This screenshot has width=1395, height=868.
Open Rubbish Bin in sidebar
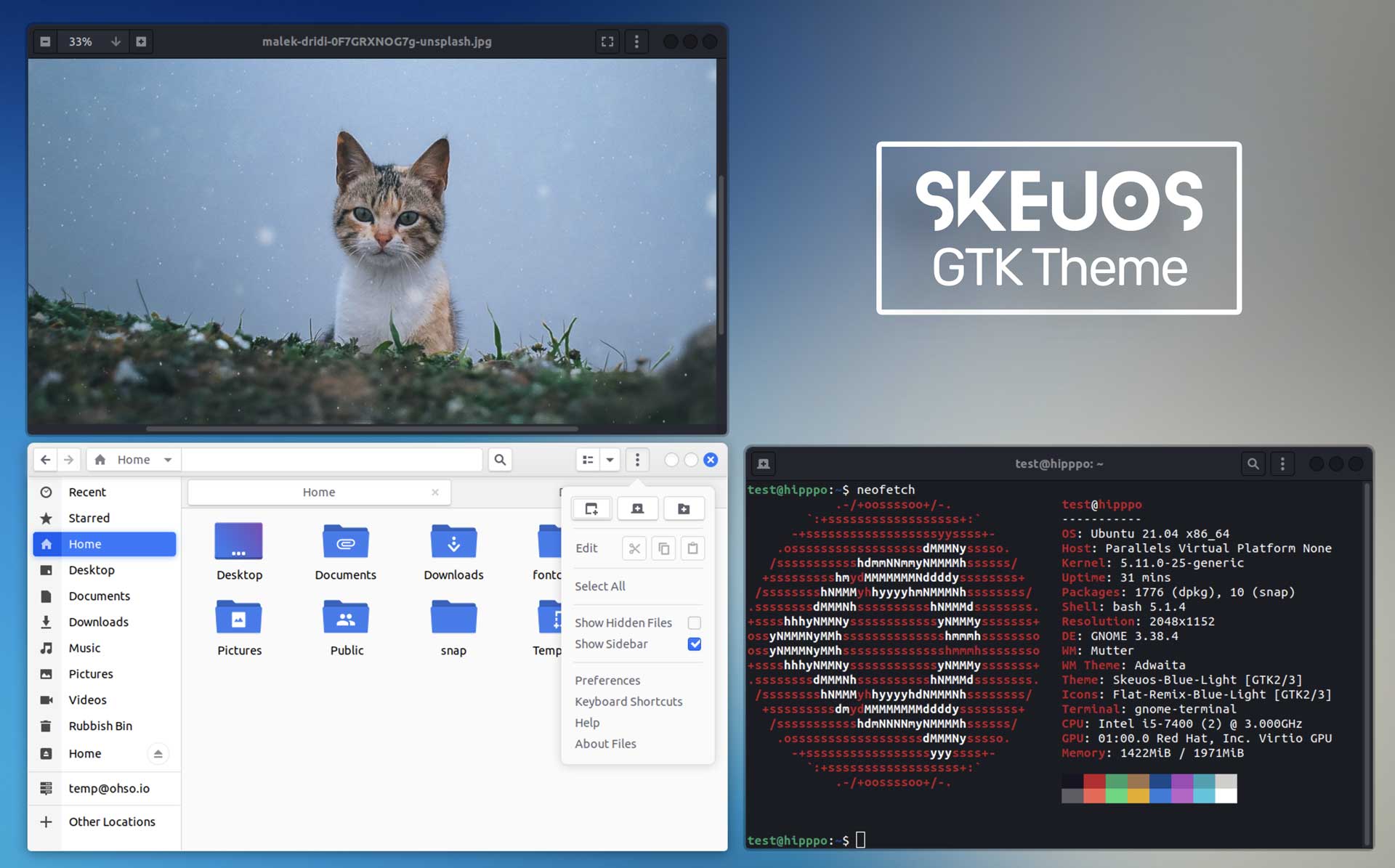pos(105,726)
